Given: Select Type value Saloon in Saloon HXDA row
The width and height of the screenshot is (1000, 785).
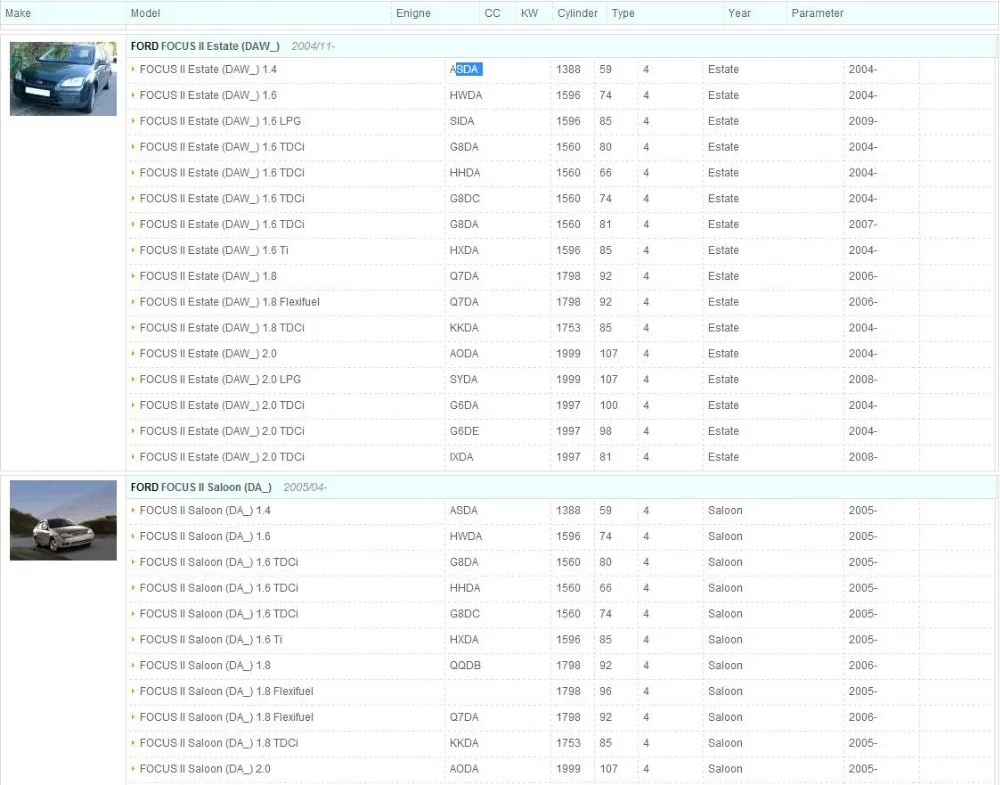Looking at the screenshot, I should [x=725, y=640].
